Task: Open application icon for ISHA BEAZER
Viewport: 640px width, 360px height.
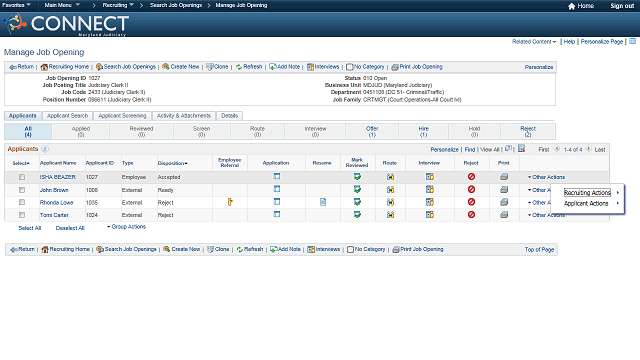Action: [277, 176]
